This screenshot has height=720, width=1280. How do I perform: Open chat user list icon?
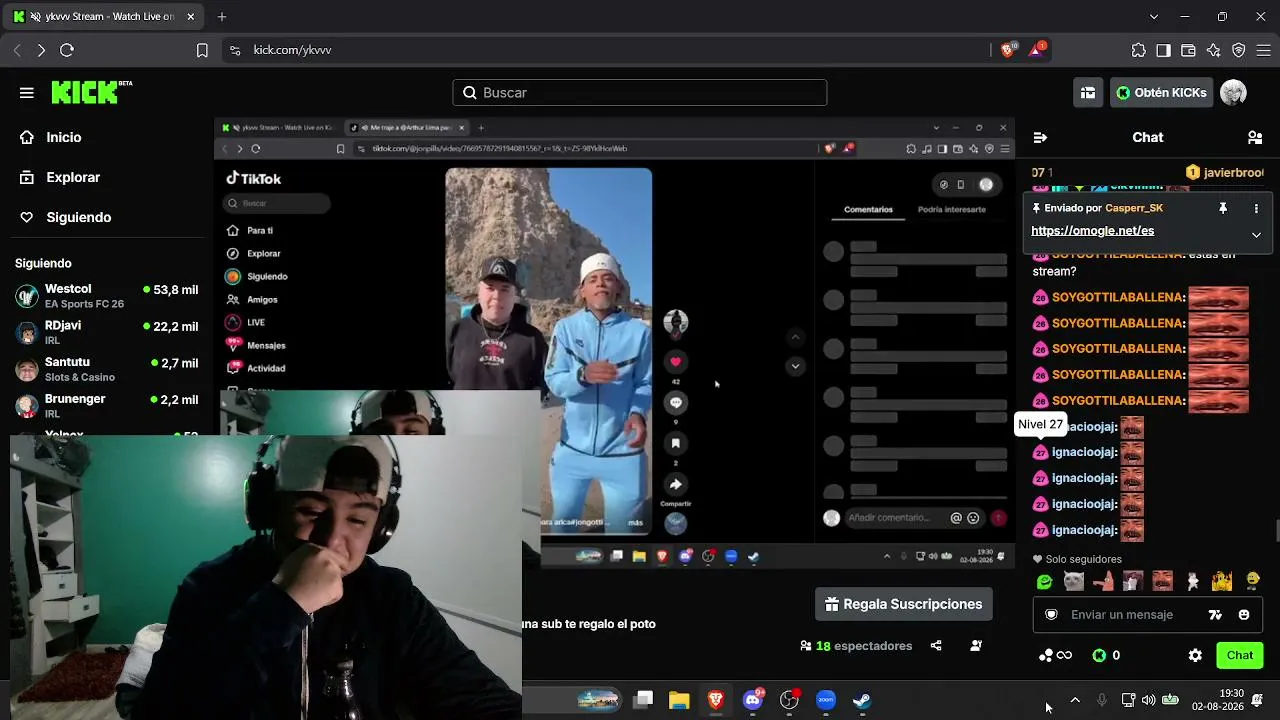coord(1255,137)
